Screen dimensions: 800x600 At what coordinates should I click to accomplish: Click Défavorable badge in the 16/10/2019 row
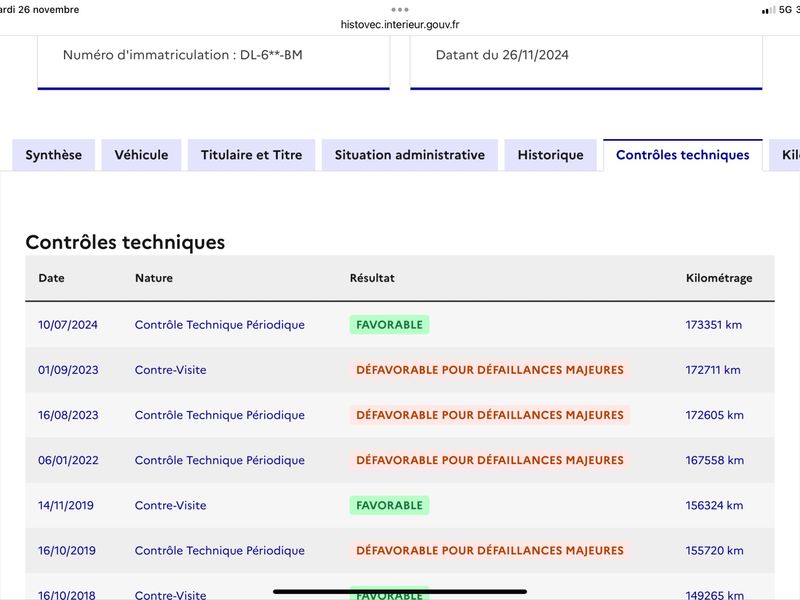coord(490,551)
